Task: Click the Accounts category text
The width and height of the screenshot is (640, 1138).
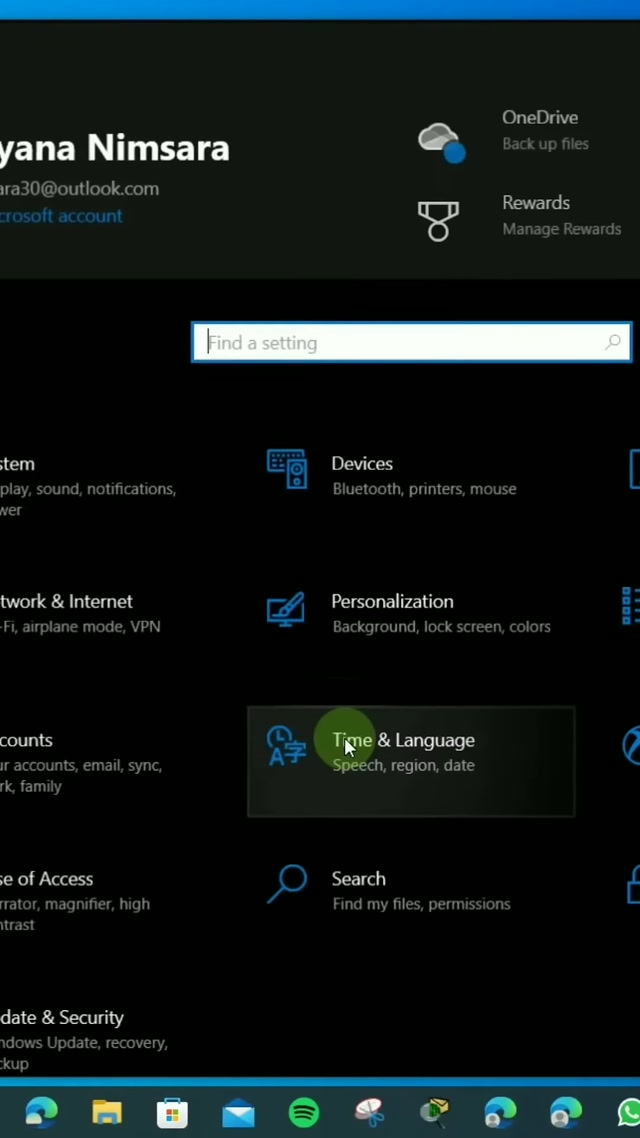Action: 27,741
